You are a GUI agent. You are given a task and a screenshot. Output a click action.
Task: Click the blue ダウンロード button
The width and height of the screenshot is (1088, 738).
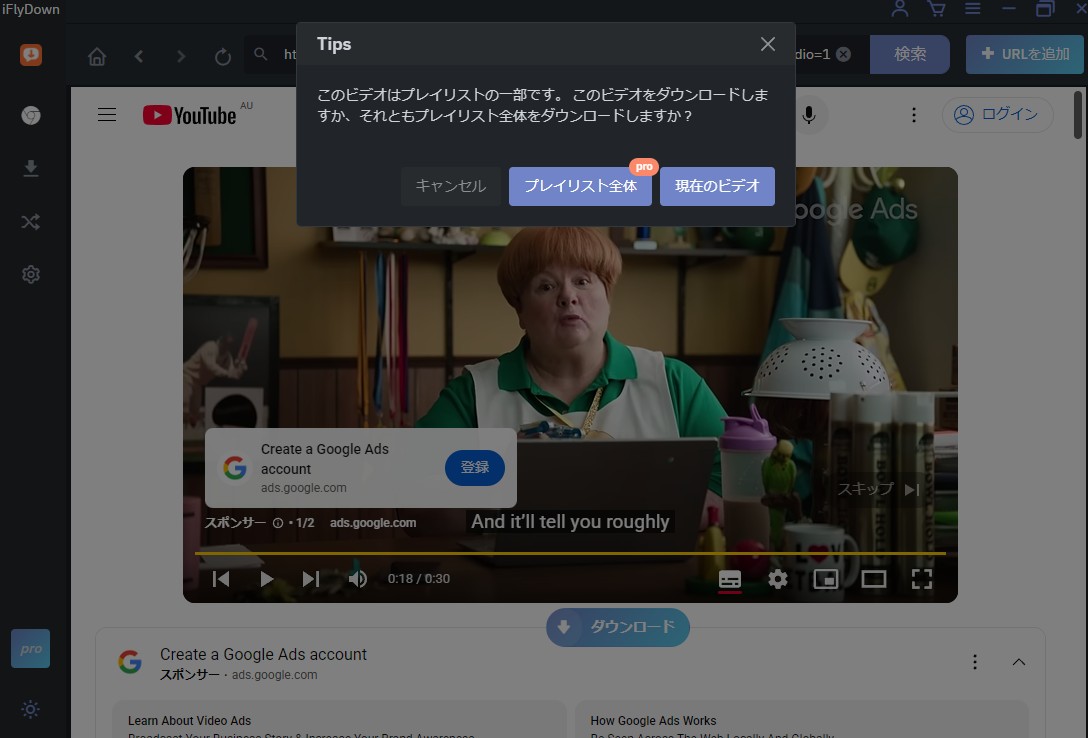coord(618,627)
